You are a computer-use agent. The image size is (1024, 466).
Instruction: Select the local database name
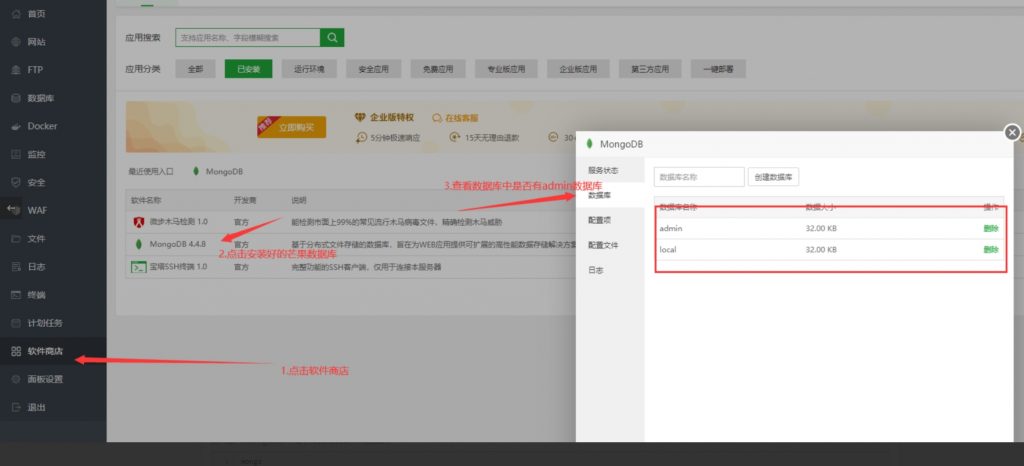click(x=667, y=249)
